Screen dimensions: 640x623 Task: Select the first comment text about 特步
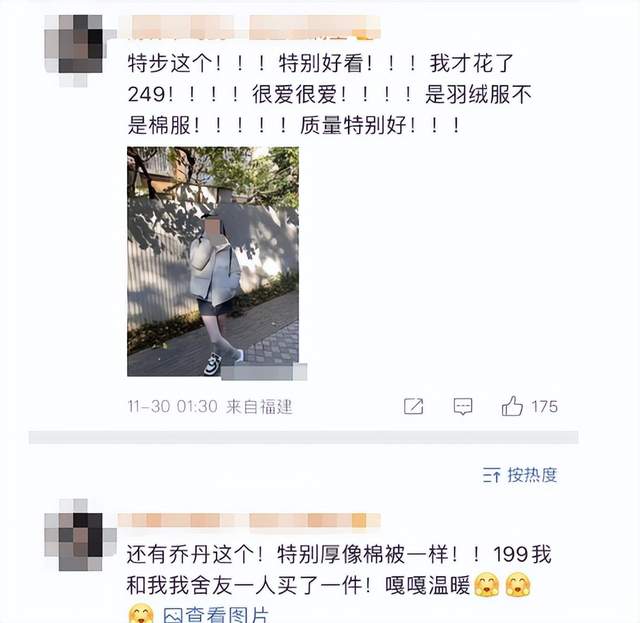(330, 94)
